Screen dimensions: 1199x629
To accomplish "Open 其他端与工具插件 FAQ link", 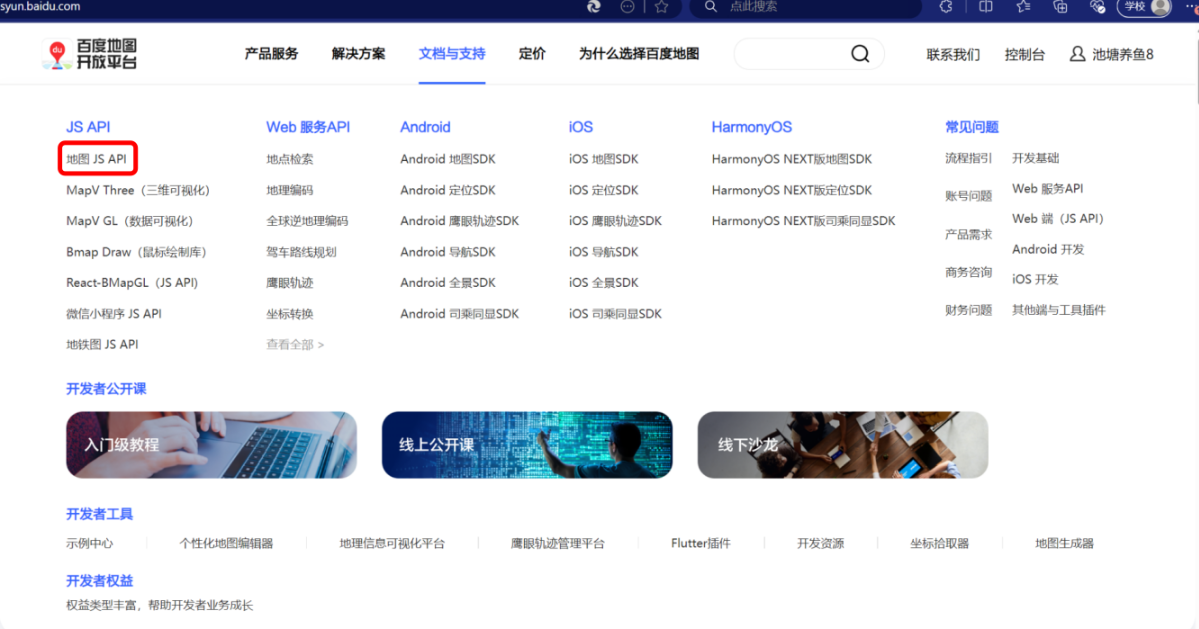I will [1059, 310].
